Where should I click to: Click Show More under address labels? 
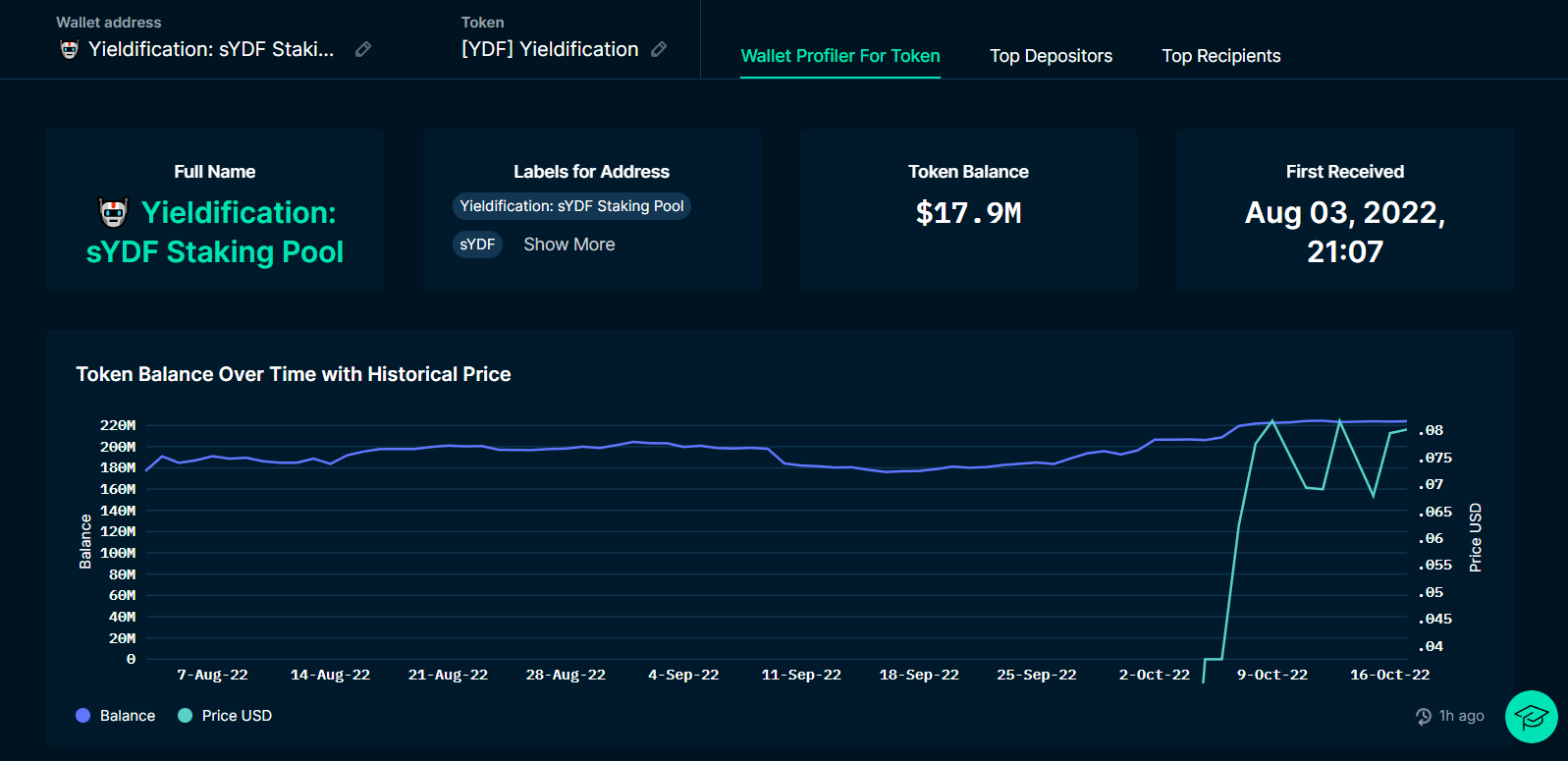(x=569, y=245)
